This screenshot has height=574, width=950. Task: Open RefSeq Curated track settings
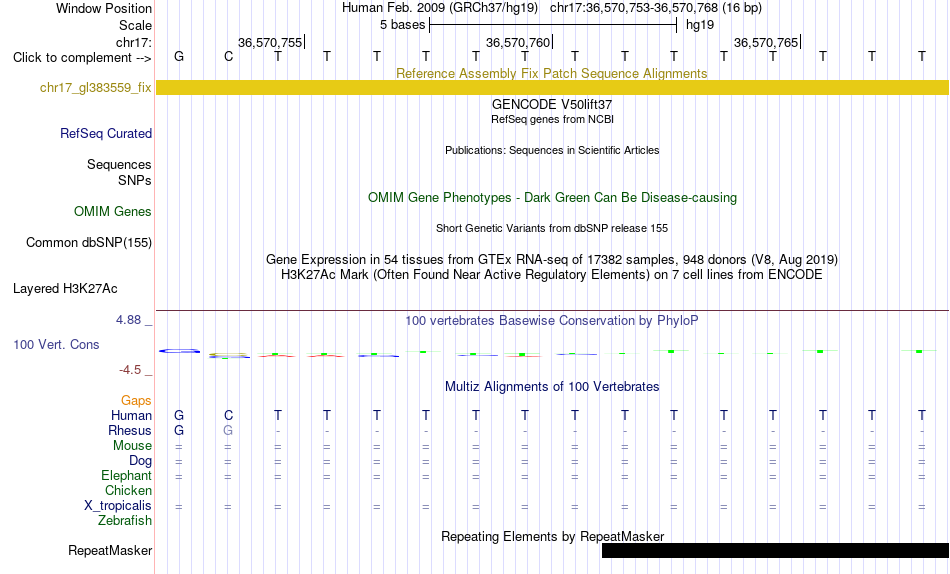click(x=105, y=133)
